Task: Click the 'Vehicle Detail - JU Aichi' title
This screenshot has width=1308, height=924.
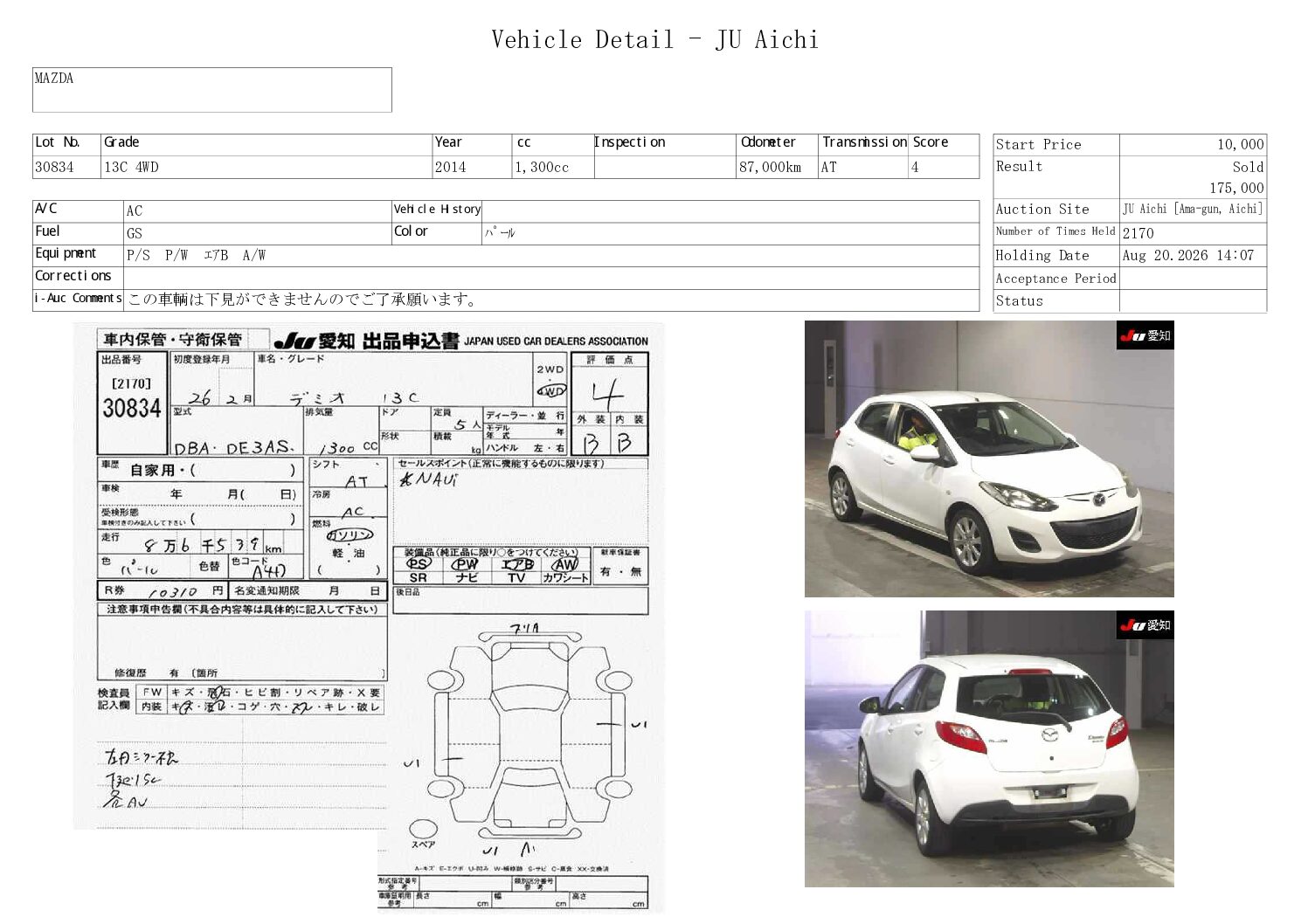Action: coord(654,39)
